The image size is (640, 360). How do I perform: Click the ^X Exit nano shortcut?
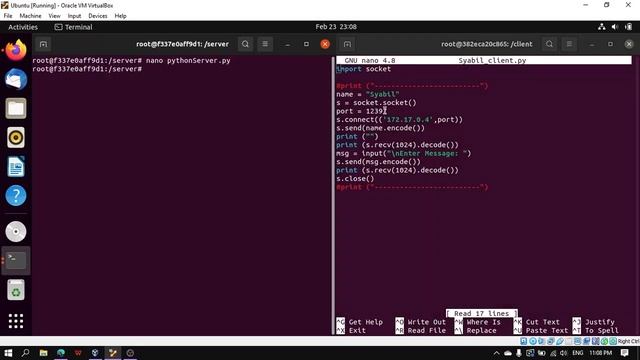(351, 331)
